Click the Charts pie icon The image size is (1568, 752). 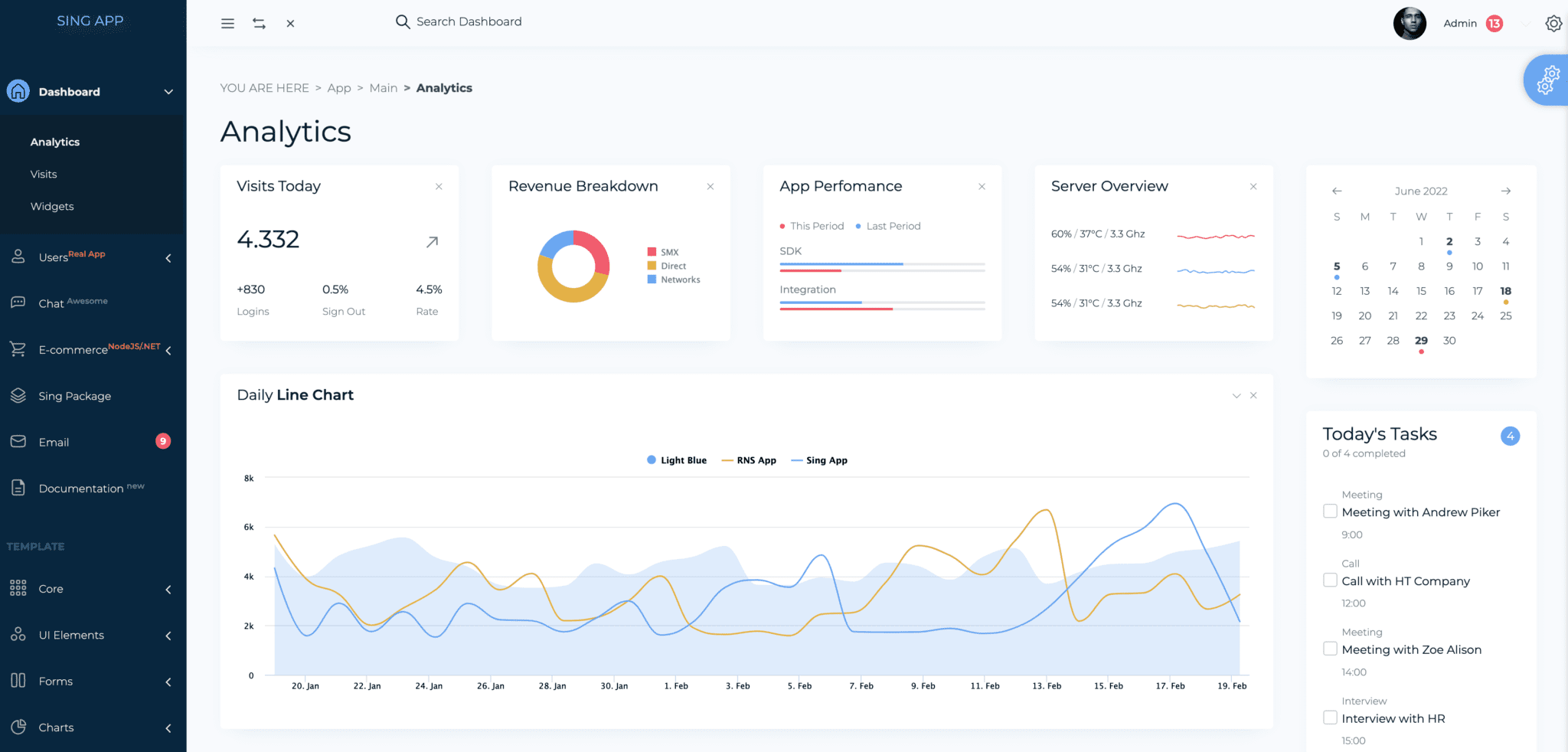point(18,727)
